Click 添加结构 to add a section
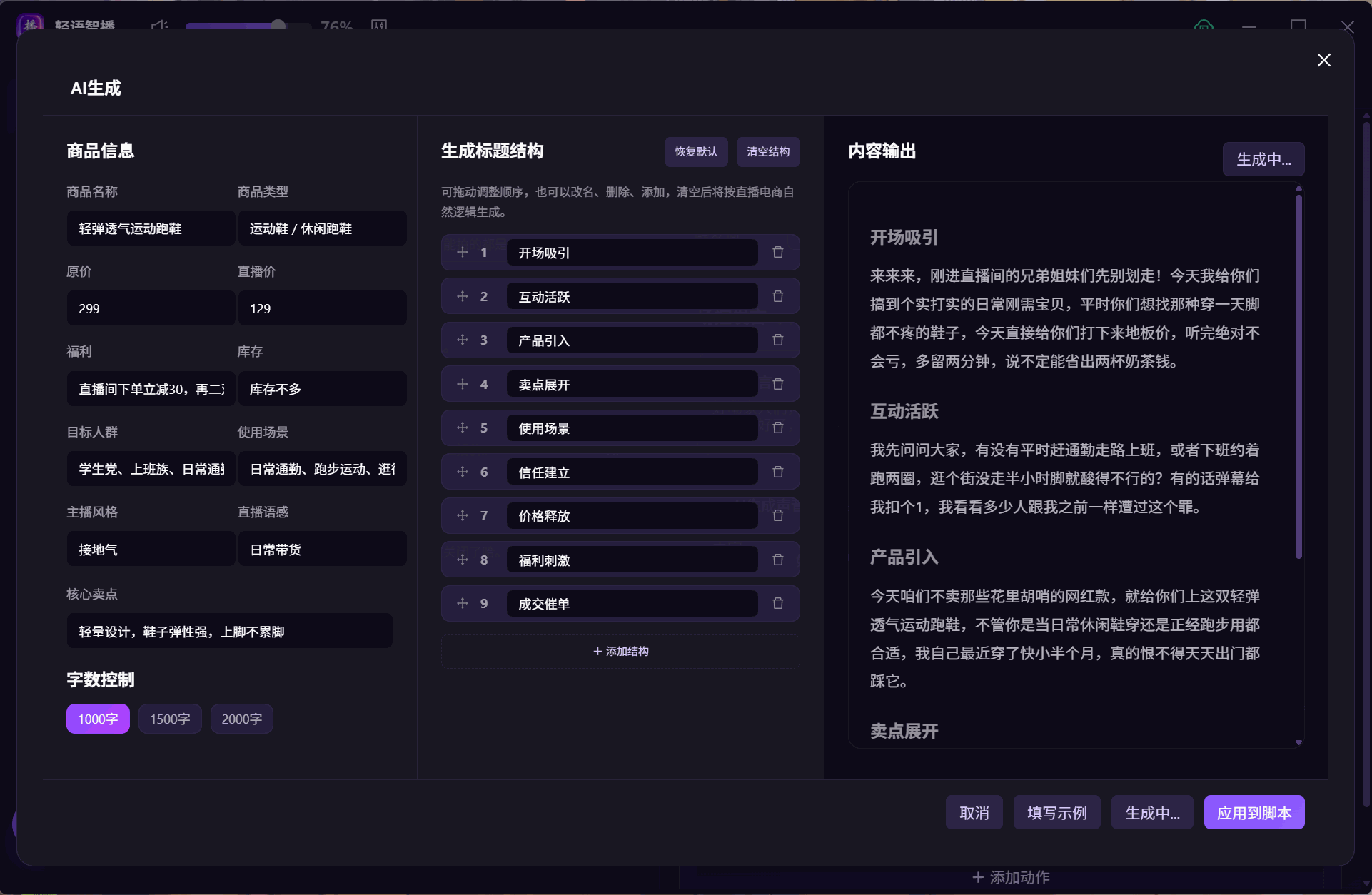Image resolution: width=1372 pixels, height=895 pixels. point(620,652)
